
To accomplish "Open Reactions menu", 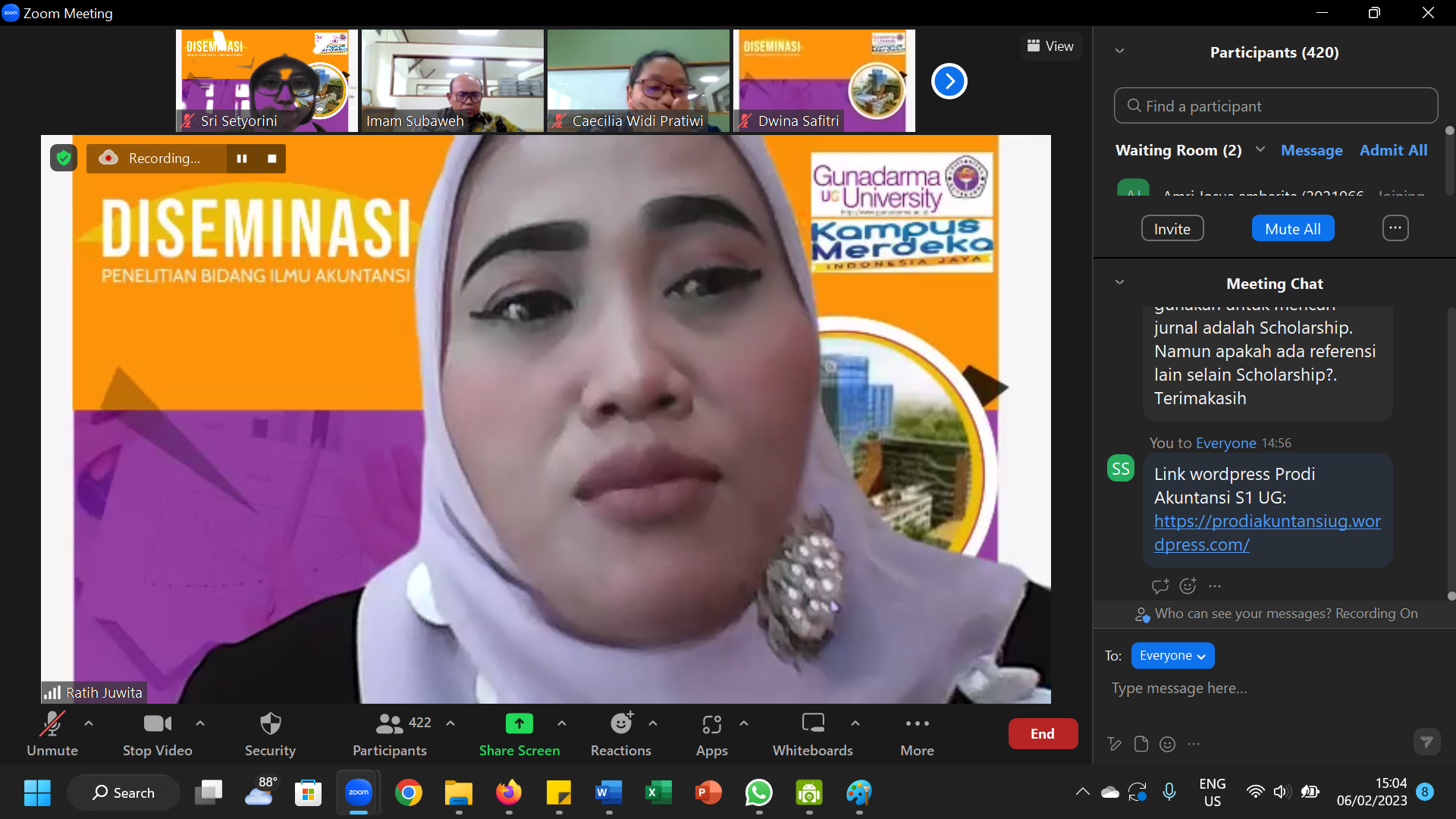I will click(621, 733).
